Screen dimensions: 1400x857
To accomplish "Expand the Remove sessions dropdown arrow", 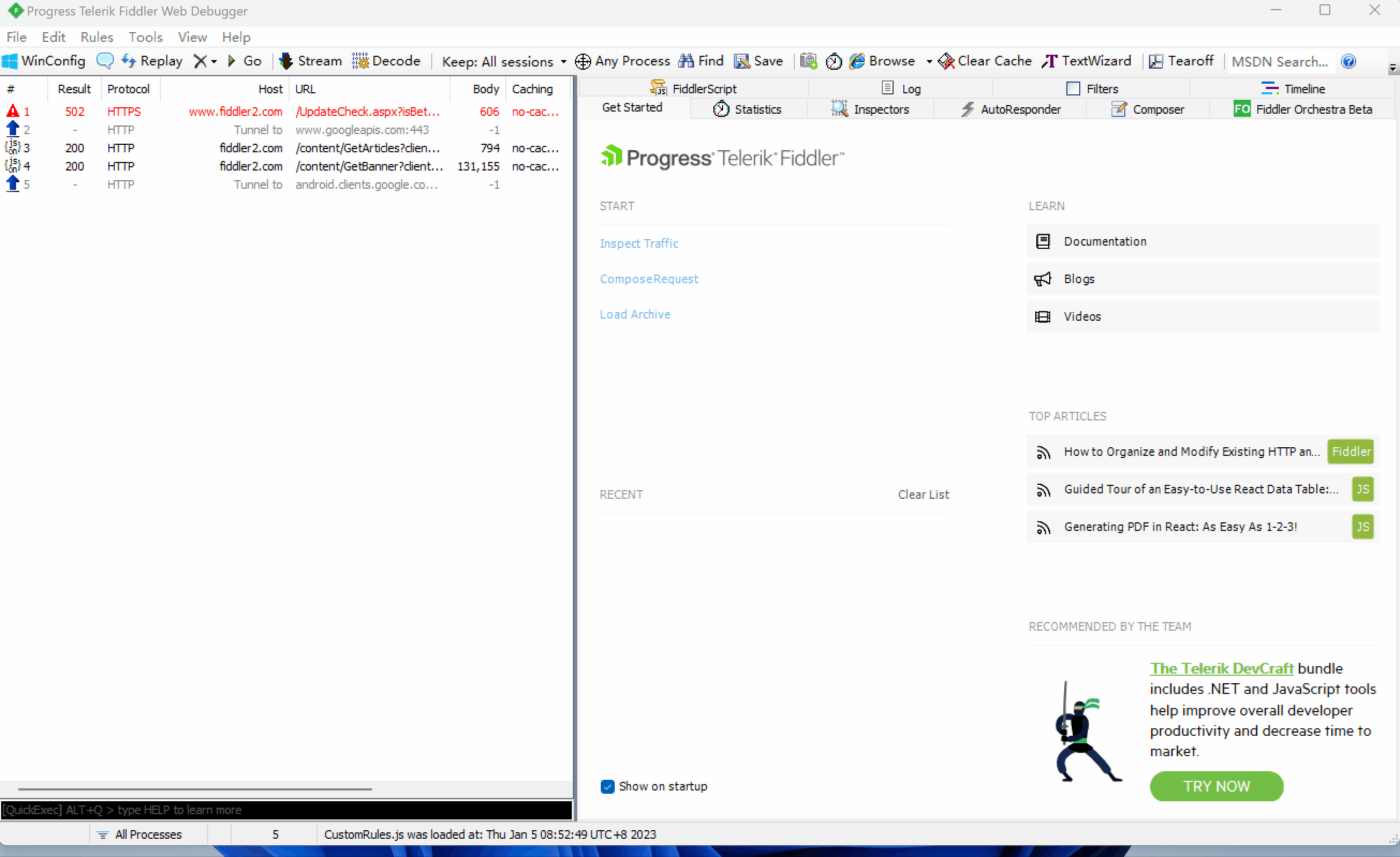I will [x=214, y=61].
